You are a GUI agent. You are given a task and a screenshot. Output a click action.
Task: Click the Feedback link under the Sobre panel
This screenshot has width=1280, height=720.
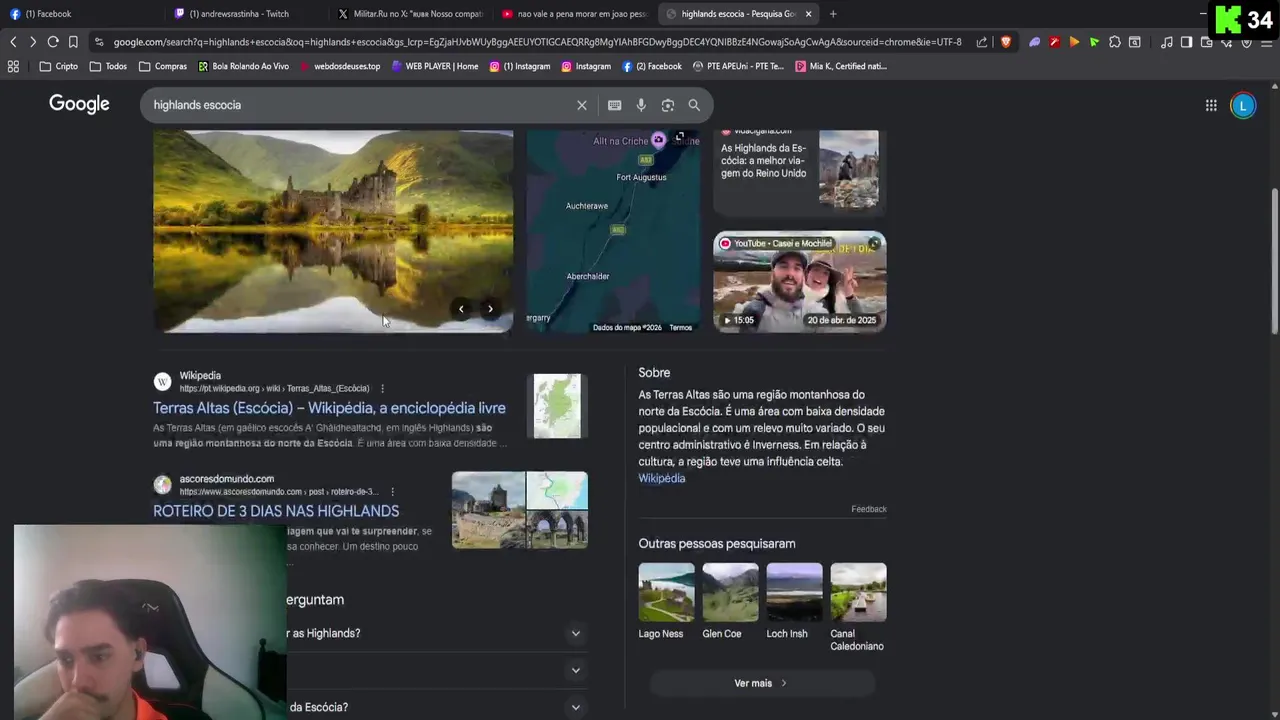pos(869,509)
